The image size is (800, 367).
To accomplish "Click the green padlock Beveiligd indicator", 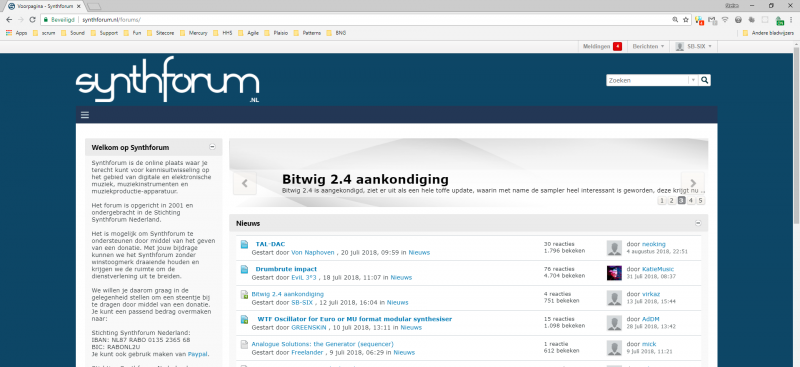I will (x=60, y=19).
